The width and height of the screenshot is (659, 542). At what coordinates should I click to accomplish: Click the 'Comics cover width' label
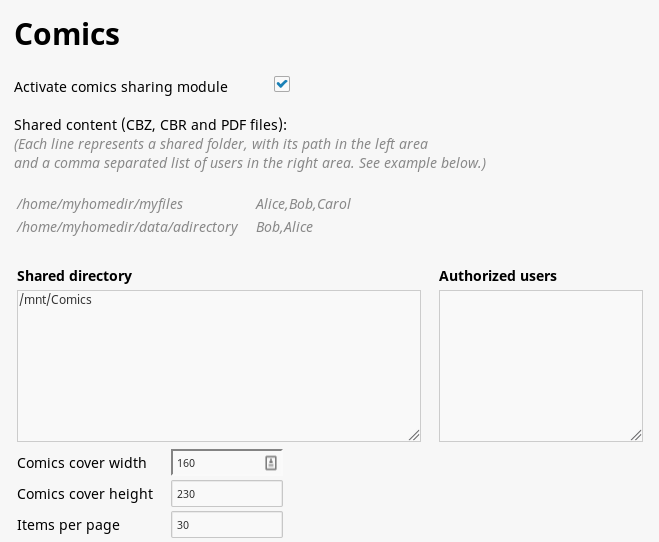pyautogui.click(x=82, y=463)
